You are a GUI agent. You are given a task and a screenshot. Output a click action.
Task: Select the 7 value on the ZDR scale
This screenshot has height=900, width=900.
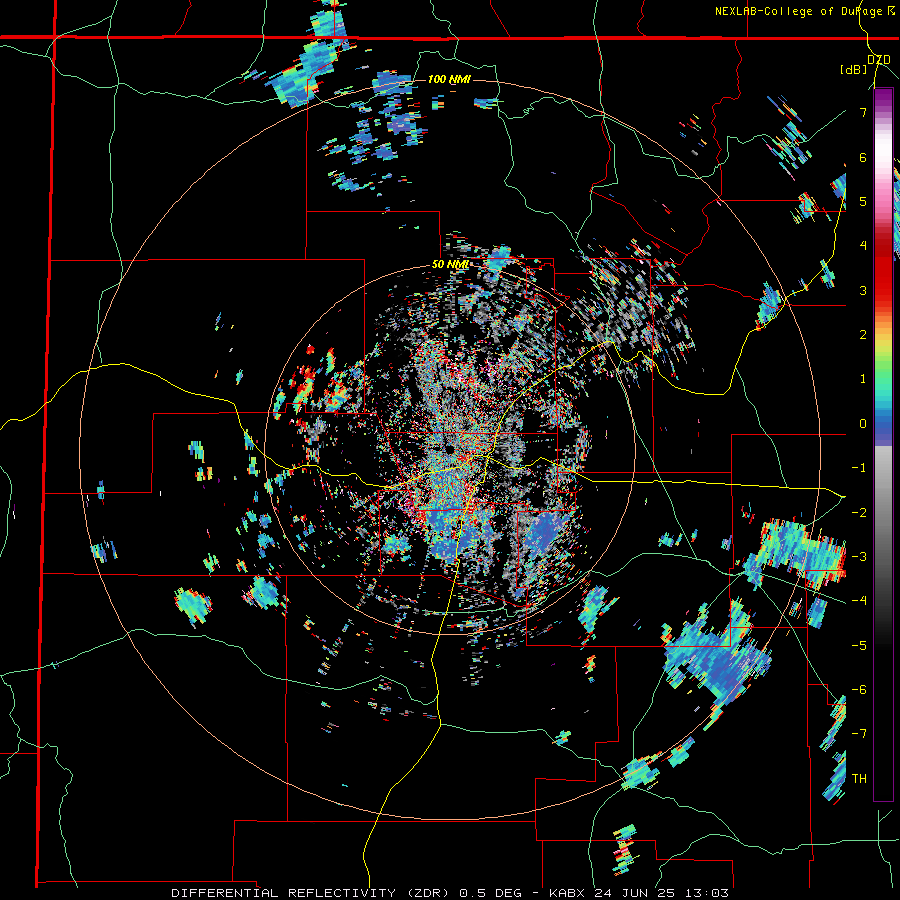tap(863, 112)
